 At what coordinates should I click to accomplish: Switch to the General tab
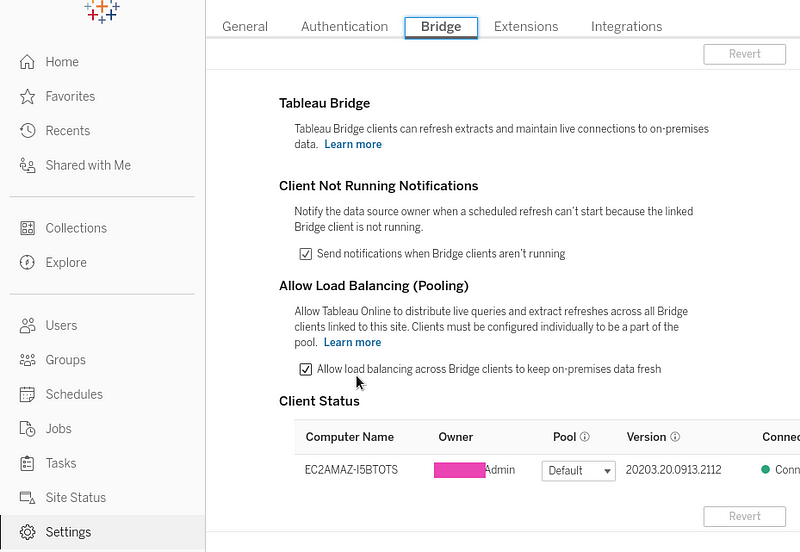245,27
